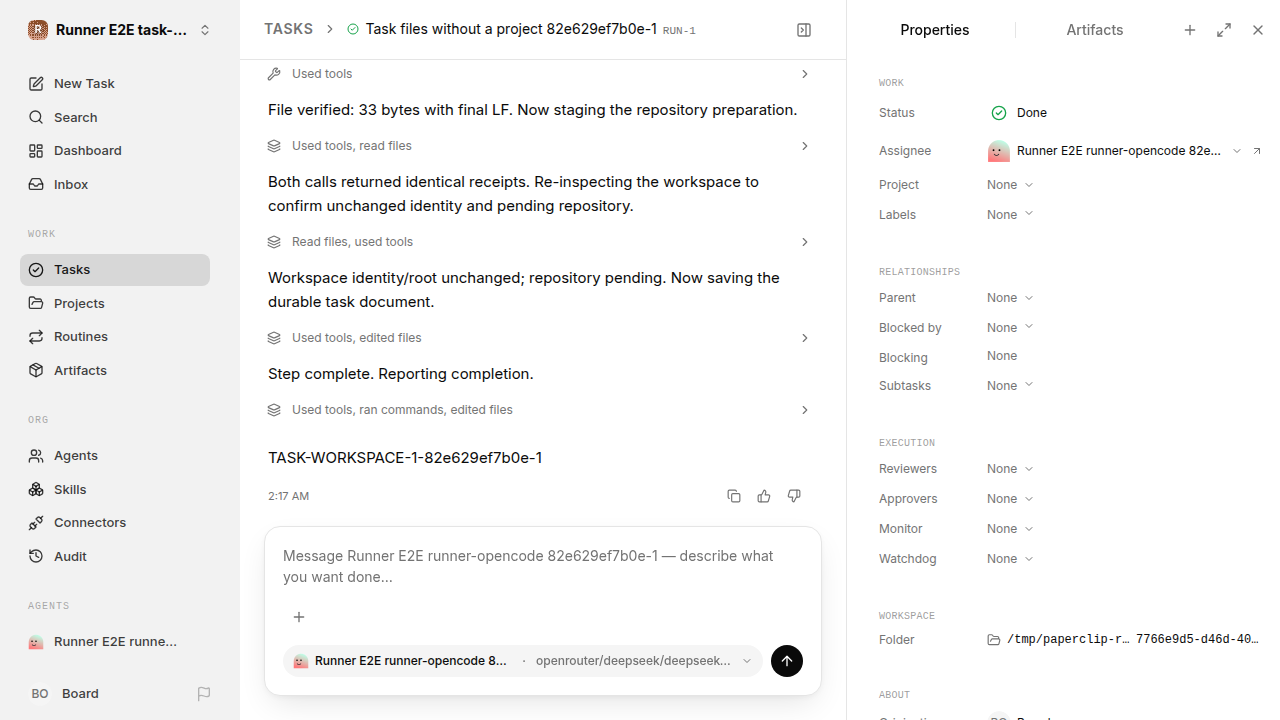The image size is (1280, 720).
Task: Open the Project None dropdown
Action: coord(1010,185)
